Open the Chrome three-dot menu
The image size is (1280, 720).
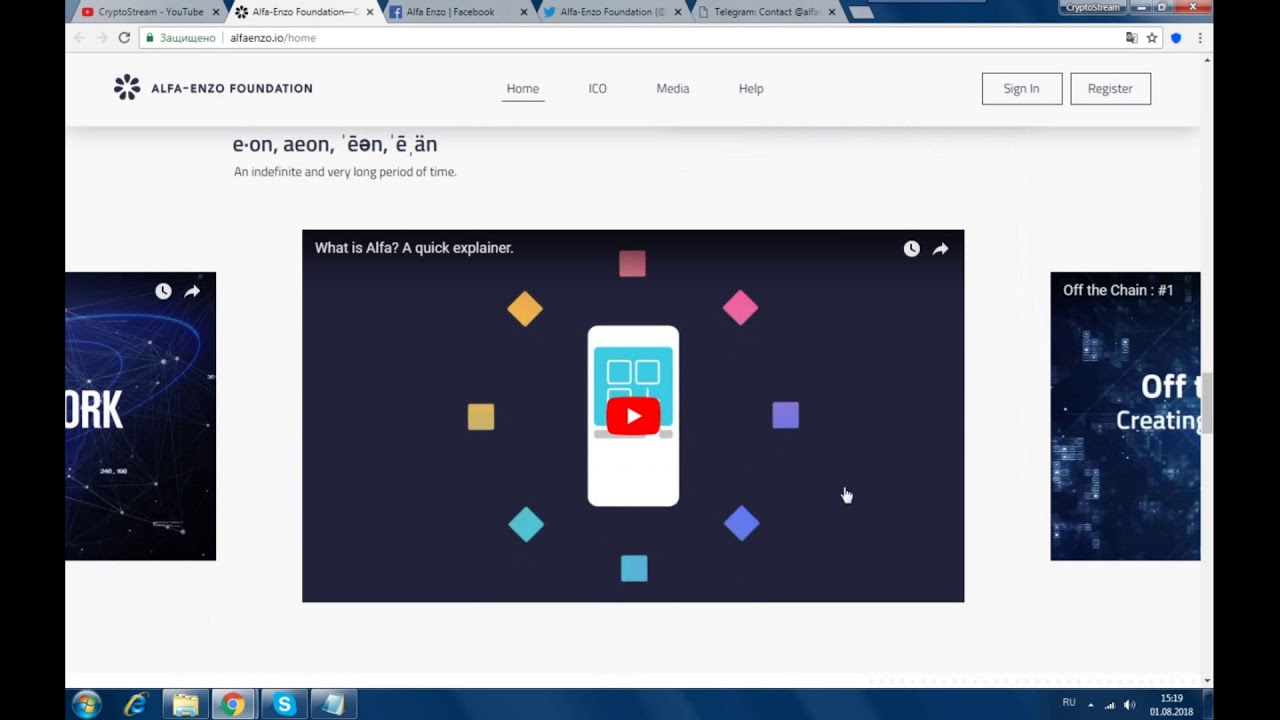pyautogui.click(x=1199, y=38)
